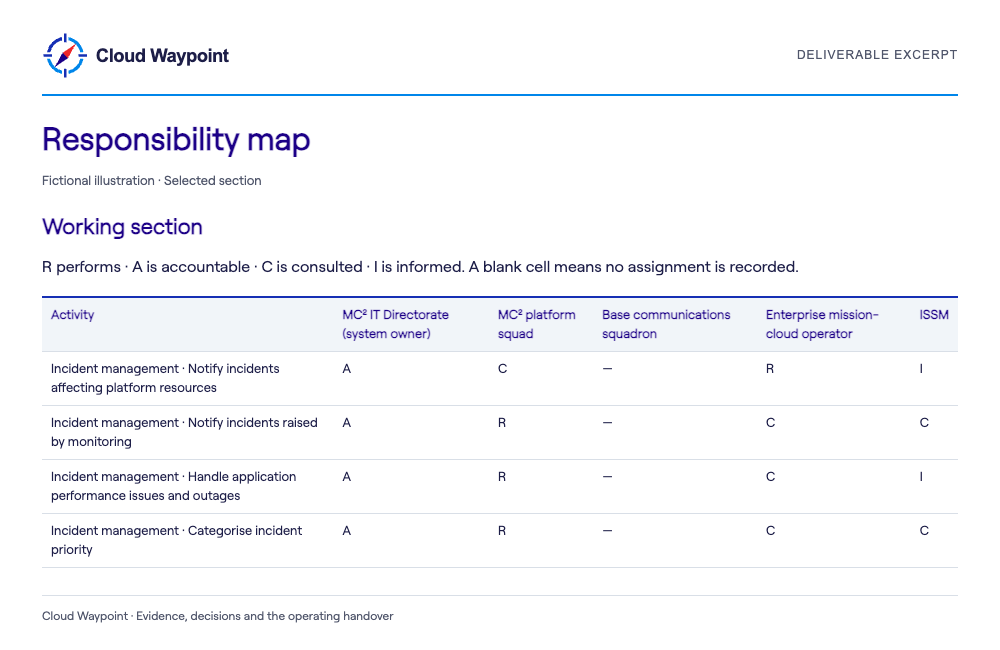Click the R cell in application performance row
1000x650 pixels.
[x=502, y=476]
